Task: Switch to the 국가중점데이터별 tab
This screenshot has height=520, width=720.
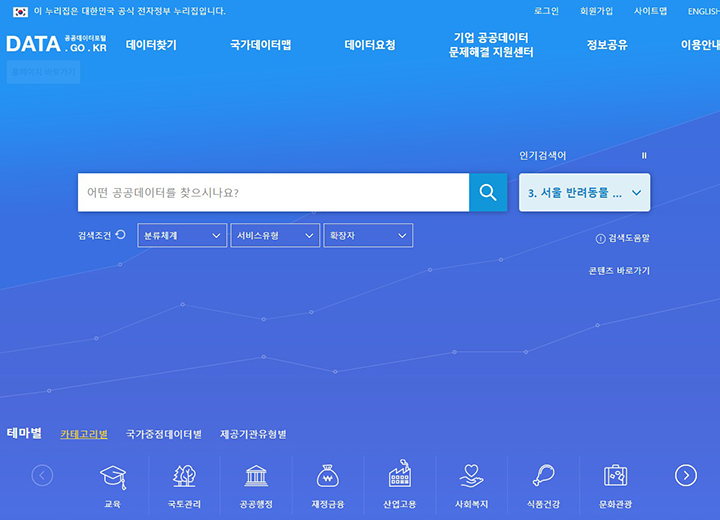Action: tap(163, 435)
